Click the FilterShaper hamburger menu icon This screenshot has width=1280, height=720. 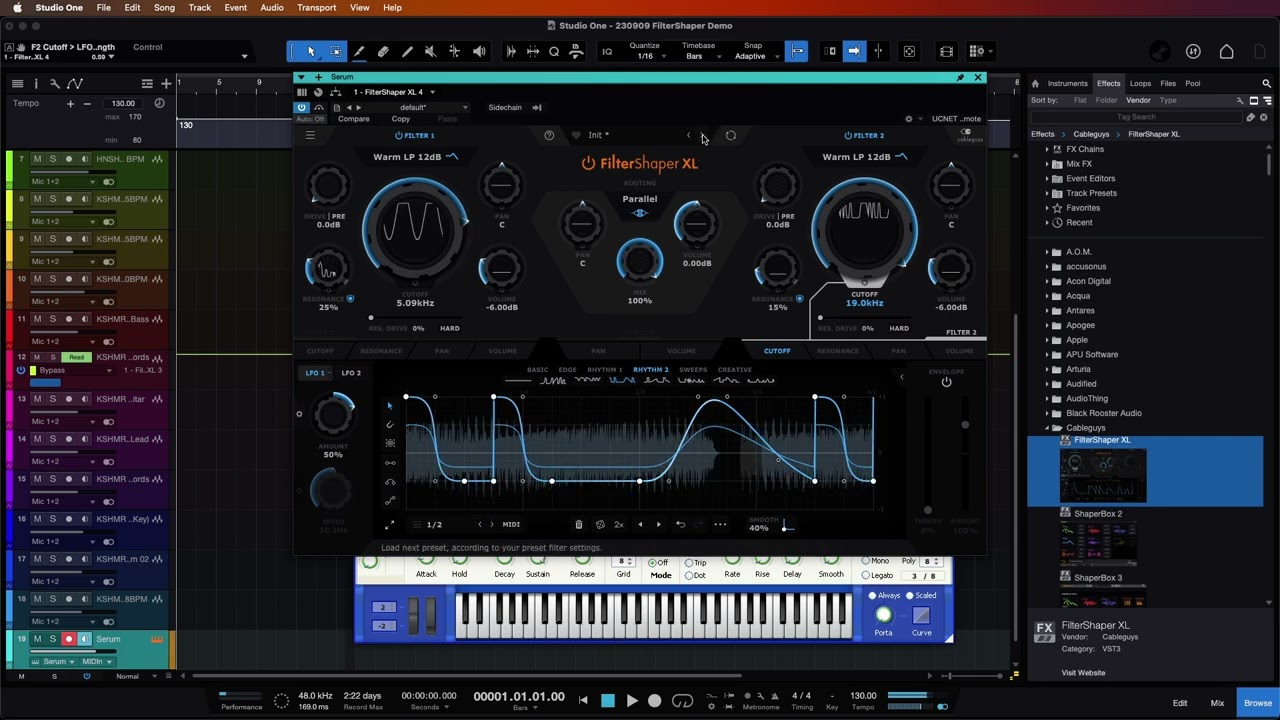310,135
